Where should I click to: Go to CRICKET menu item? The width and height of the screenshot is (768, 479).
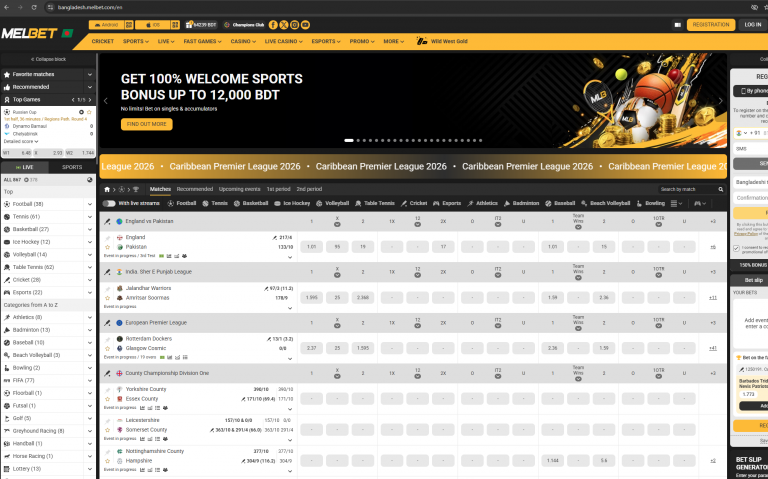coord(102,42)
